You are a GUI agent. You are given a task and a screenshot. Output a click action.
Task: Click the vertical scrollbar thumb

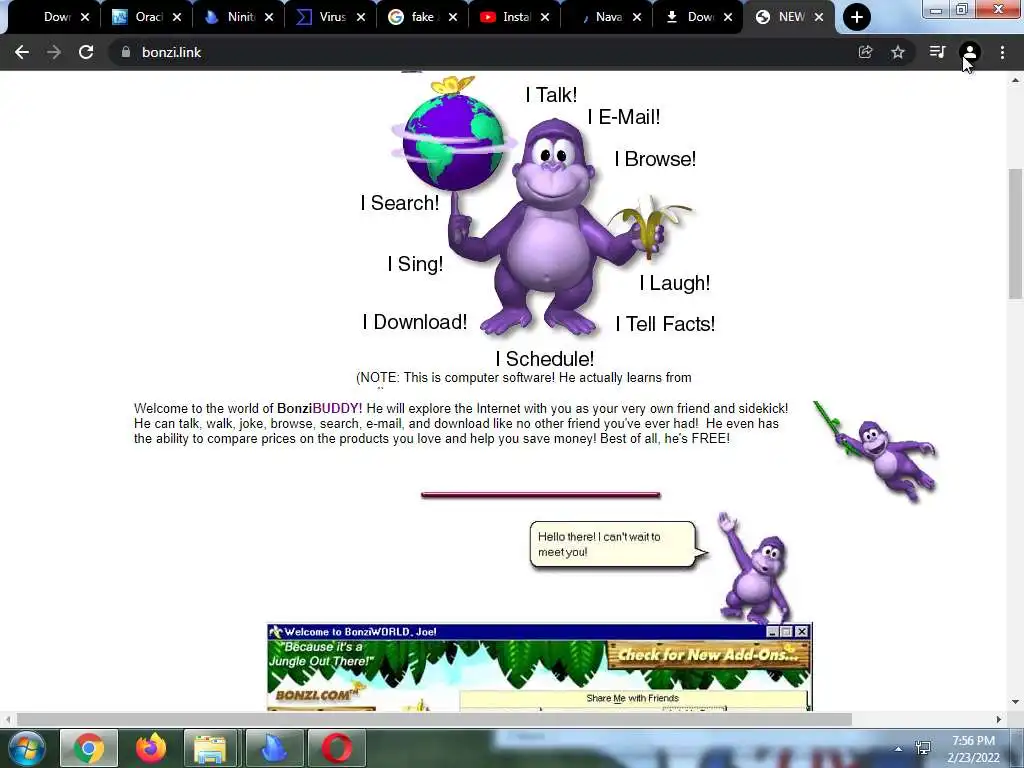pos(1016,233)
